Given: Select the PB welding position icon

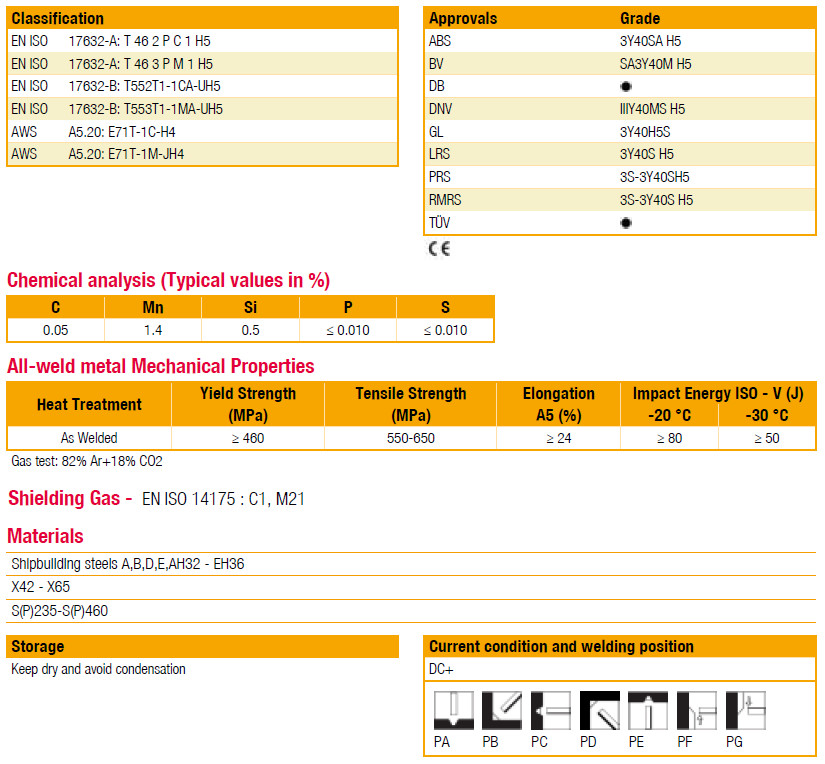Looking at the screenshot, I should tap(502, 711).
